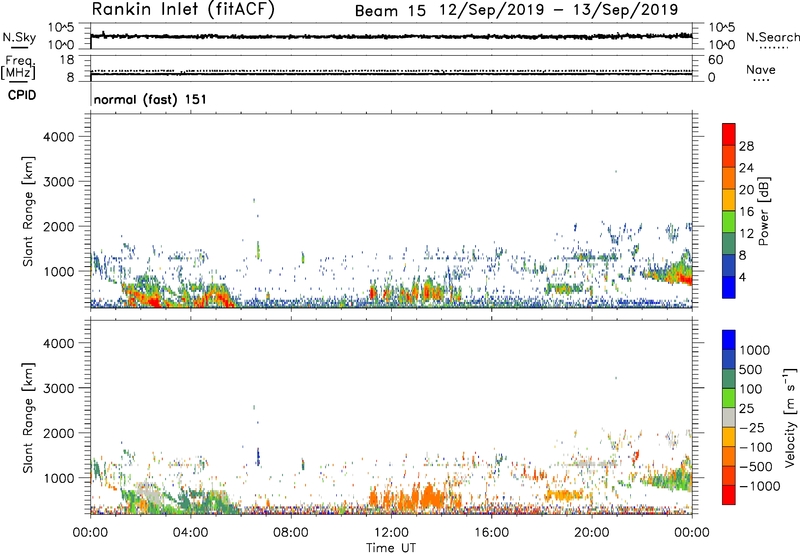Click the '16' tick on the power color bar
The width and height of the screenshot is (800, 554).
pos(746,212)
